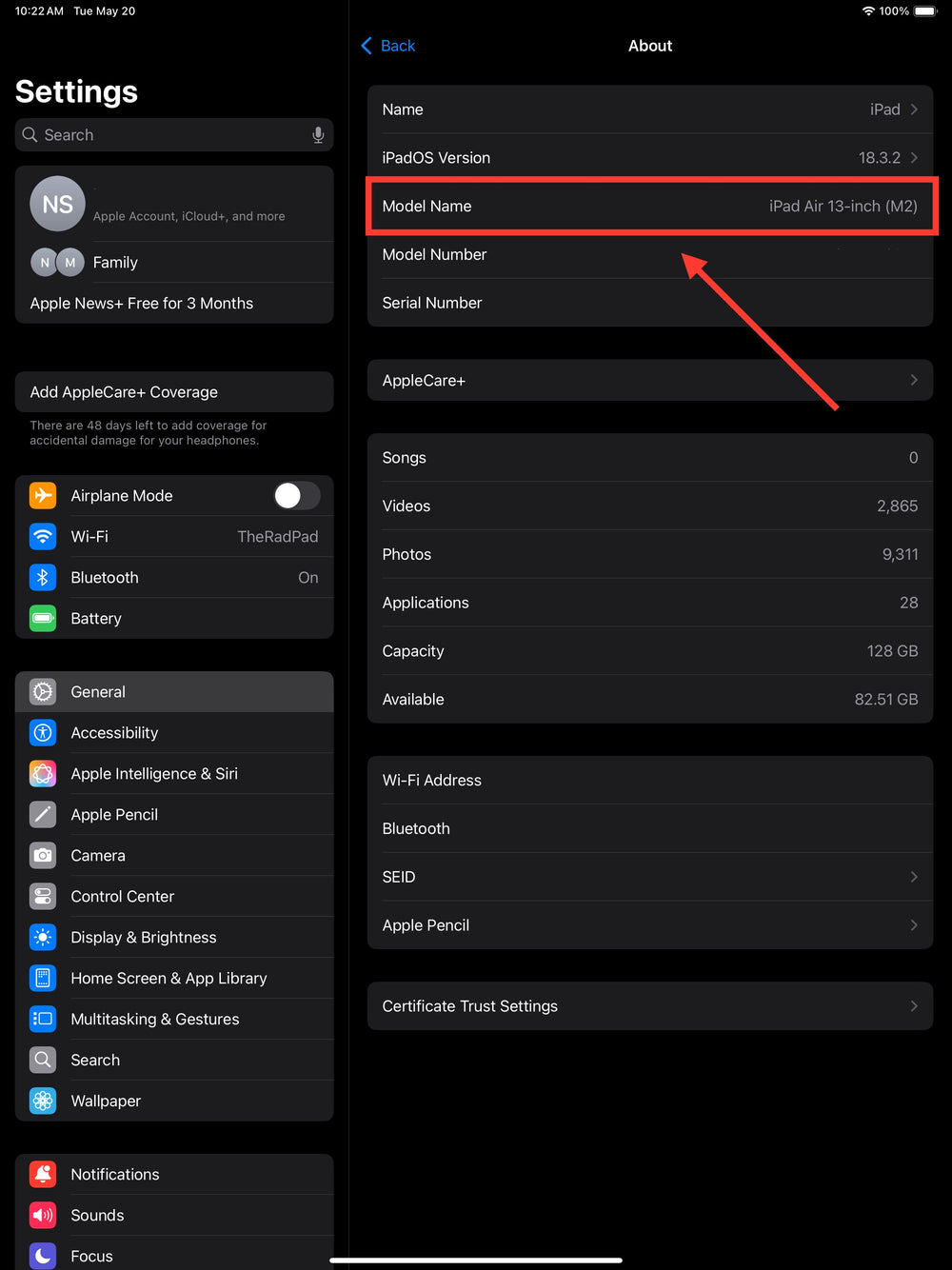952x1270 pixels.
Task: Tap the green Battery icon
Action: [x=43, y=619]
